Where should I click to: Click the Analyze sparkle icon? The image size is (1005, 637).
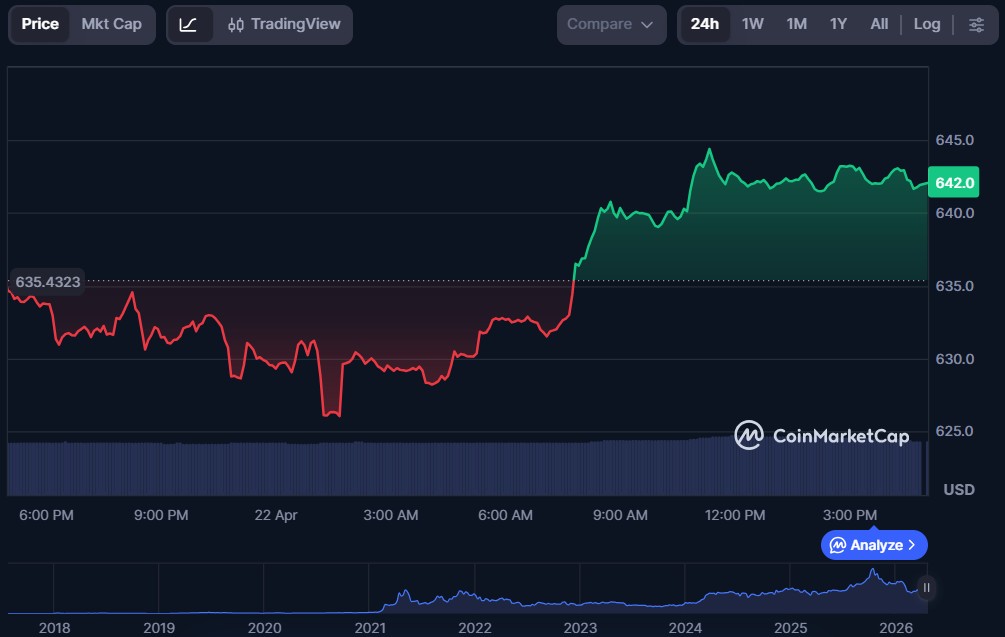tap(838, 545)
